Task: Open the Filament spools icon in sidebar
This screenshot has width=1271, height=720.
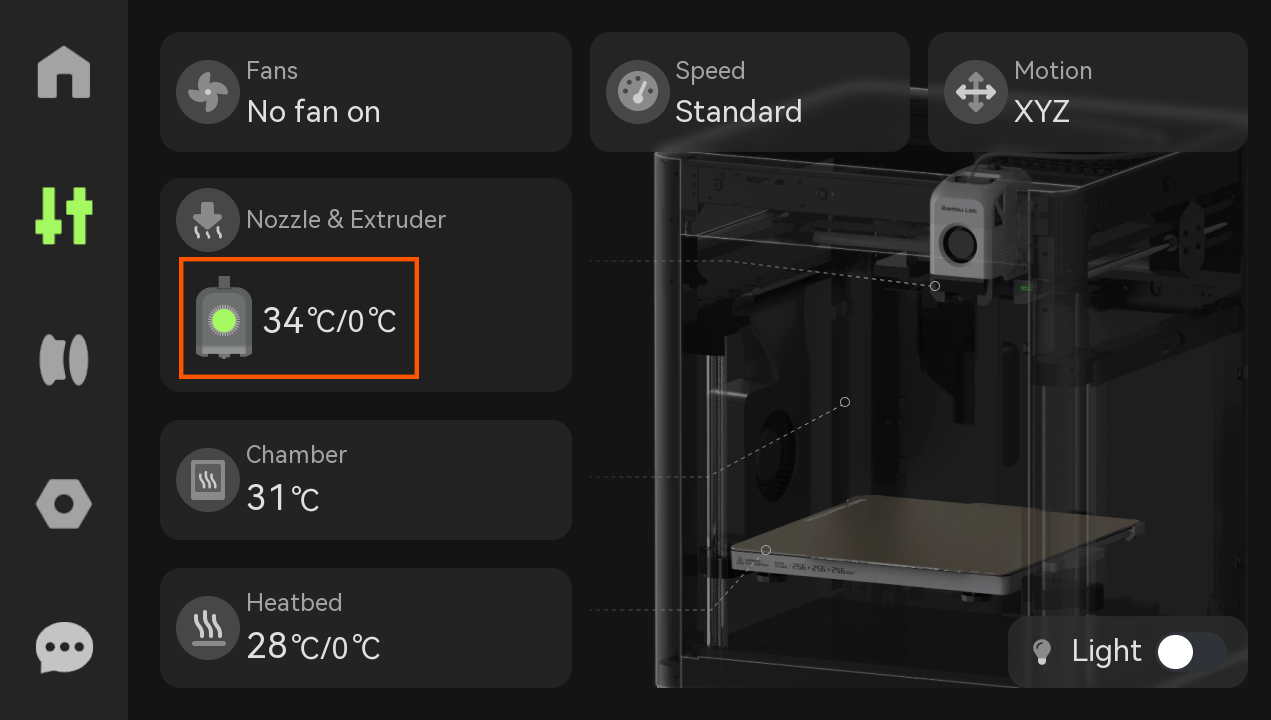Action: pyautogui.click(x=64, y=360)
